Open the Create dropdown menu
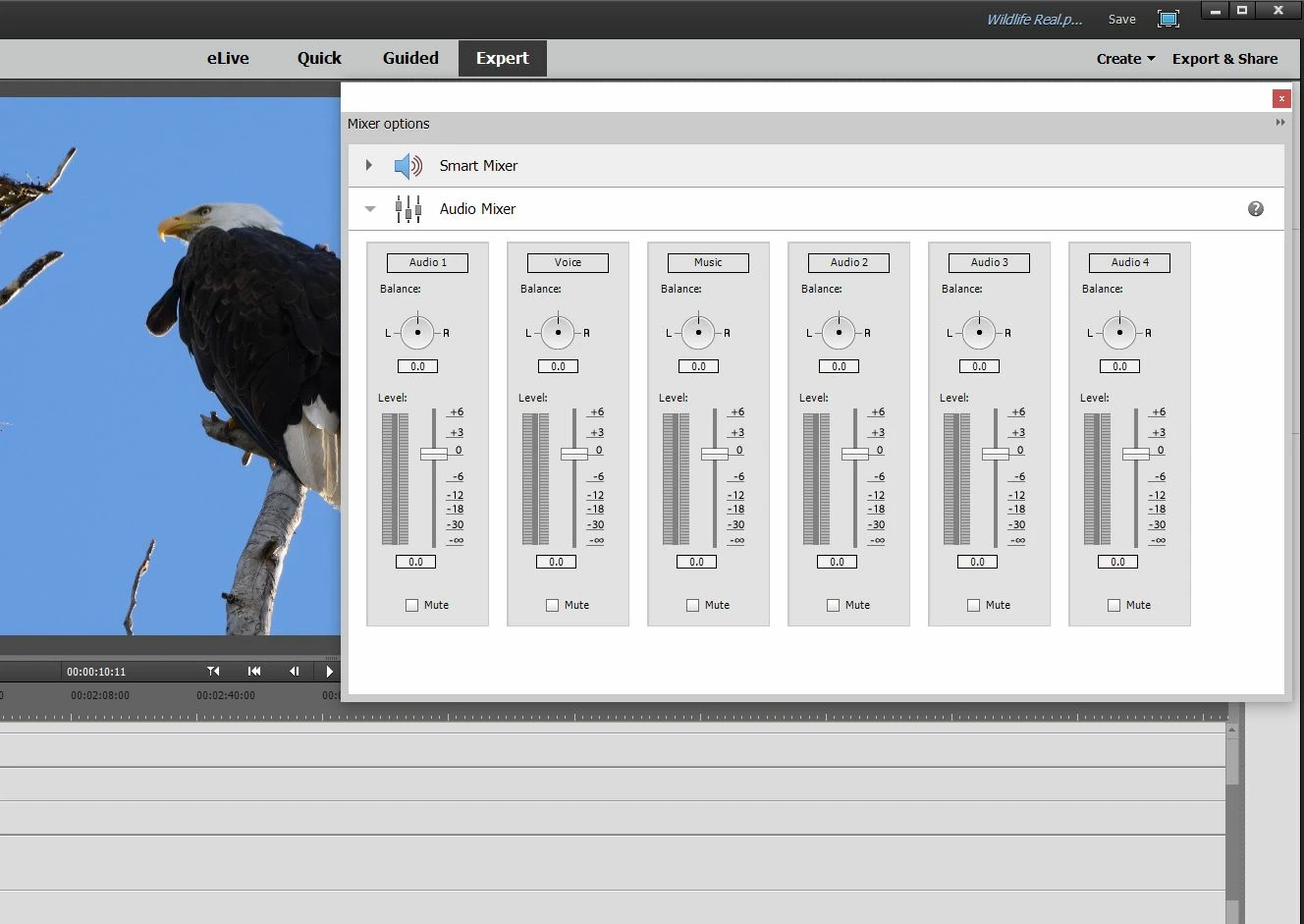The height and width of the screenshot is (924, 1304). pos(1125,59)
